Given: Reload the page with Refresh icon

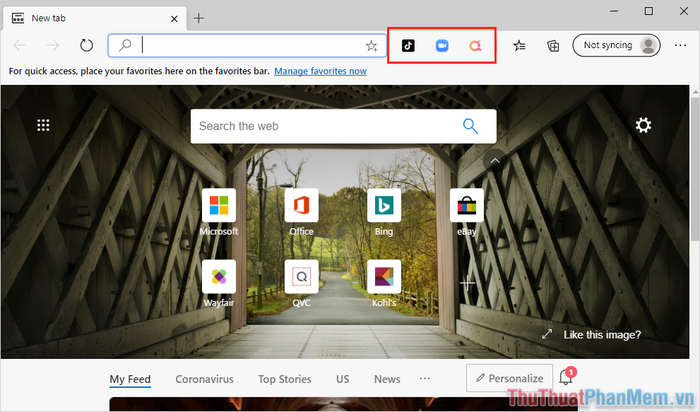Looking at the screenshot, I should click(x=86, y=46).
